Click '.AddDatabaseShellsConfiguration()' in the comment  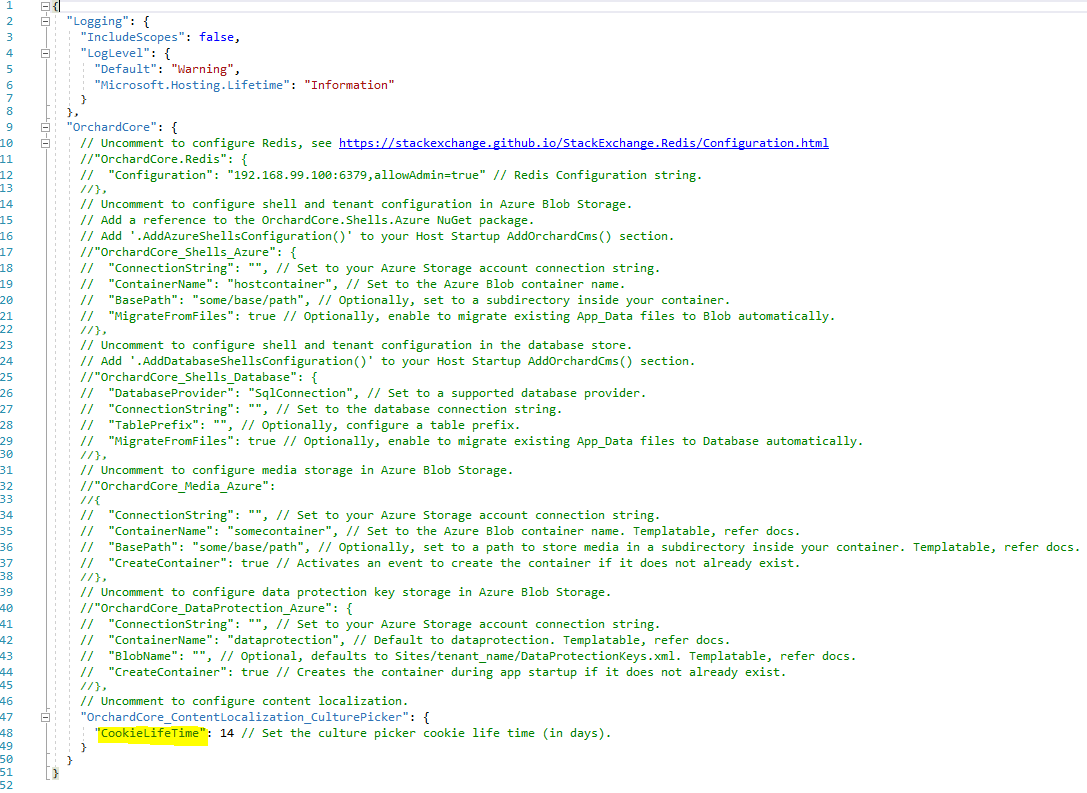251,361
